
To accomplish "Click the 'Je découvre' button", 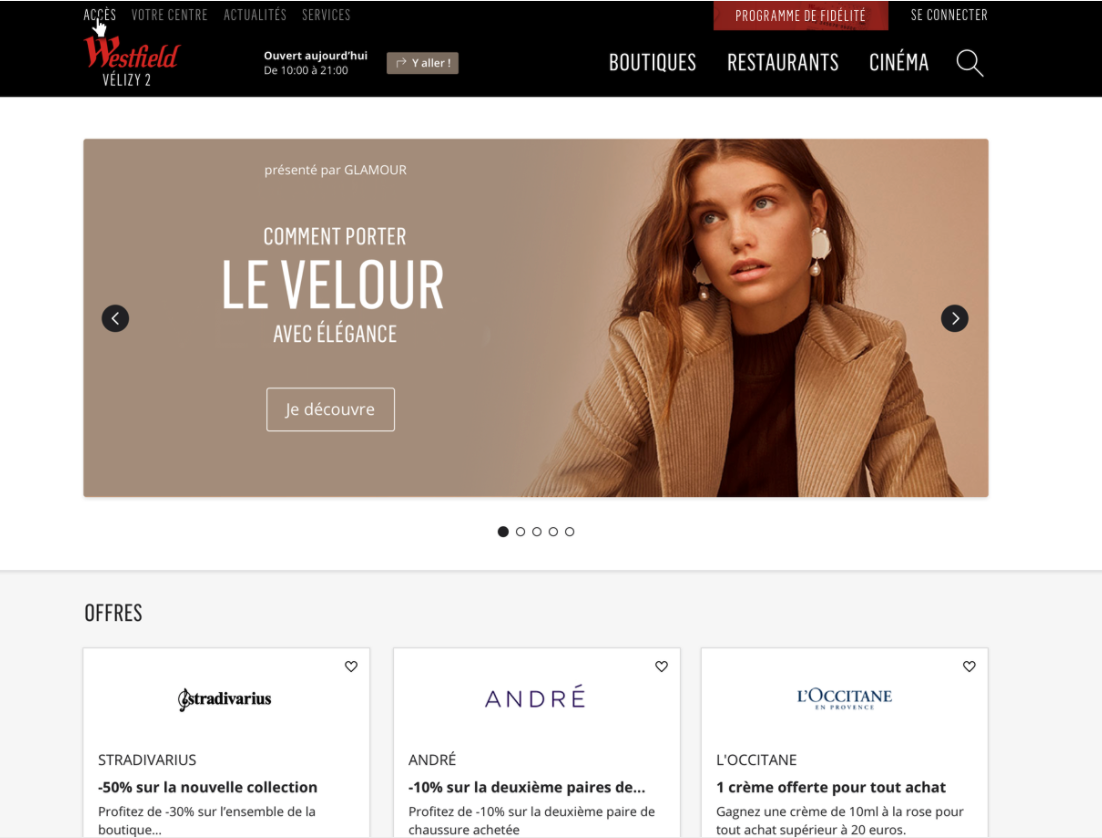I will tap(330, 409).
